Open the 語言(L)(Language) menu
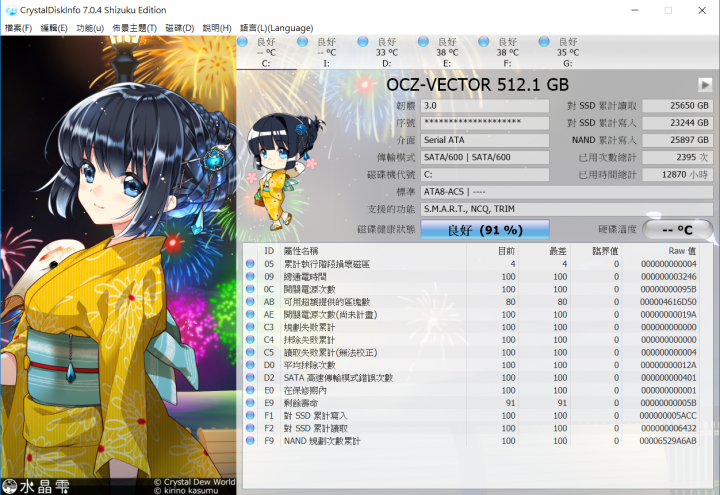 (276, 28)
